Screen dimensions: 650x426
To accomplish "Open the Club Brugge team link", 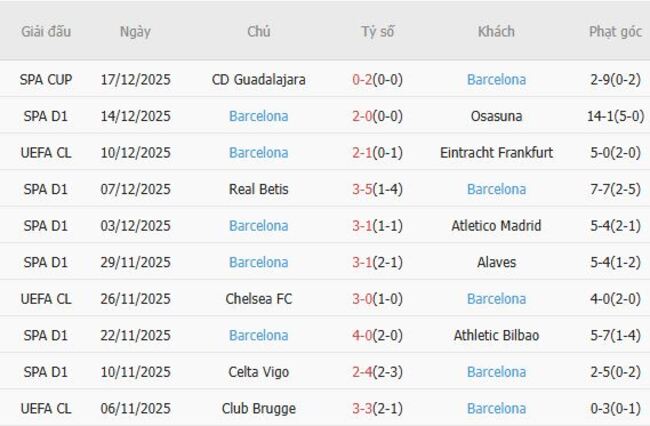I will tap(259, 408).
